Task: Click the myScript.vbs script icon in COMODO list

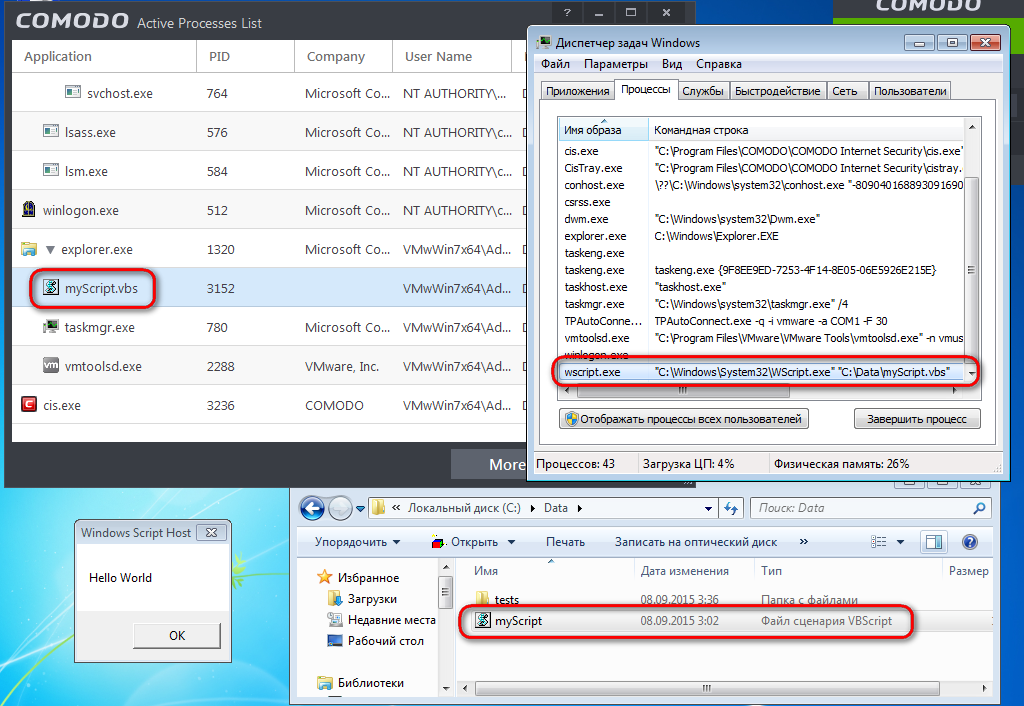Action: [51, 287]
